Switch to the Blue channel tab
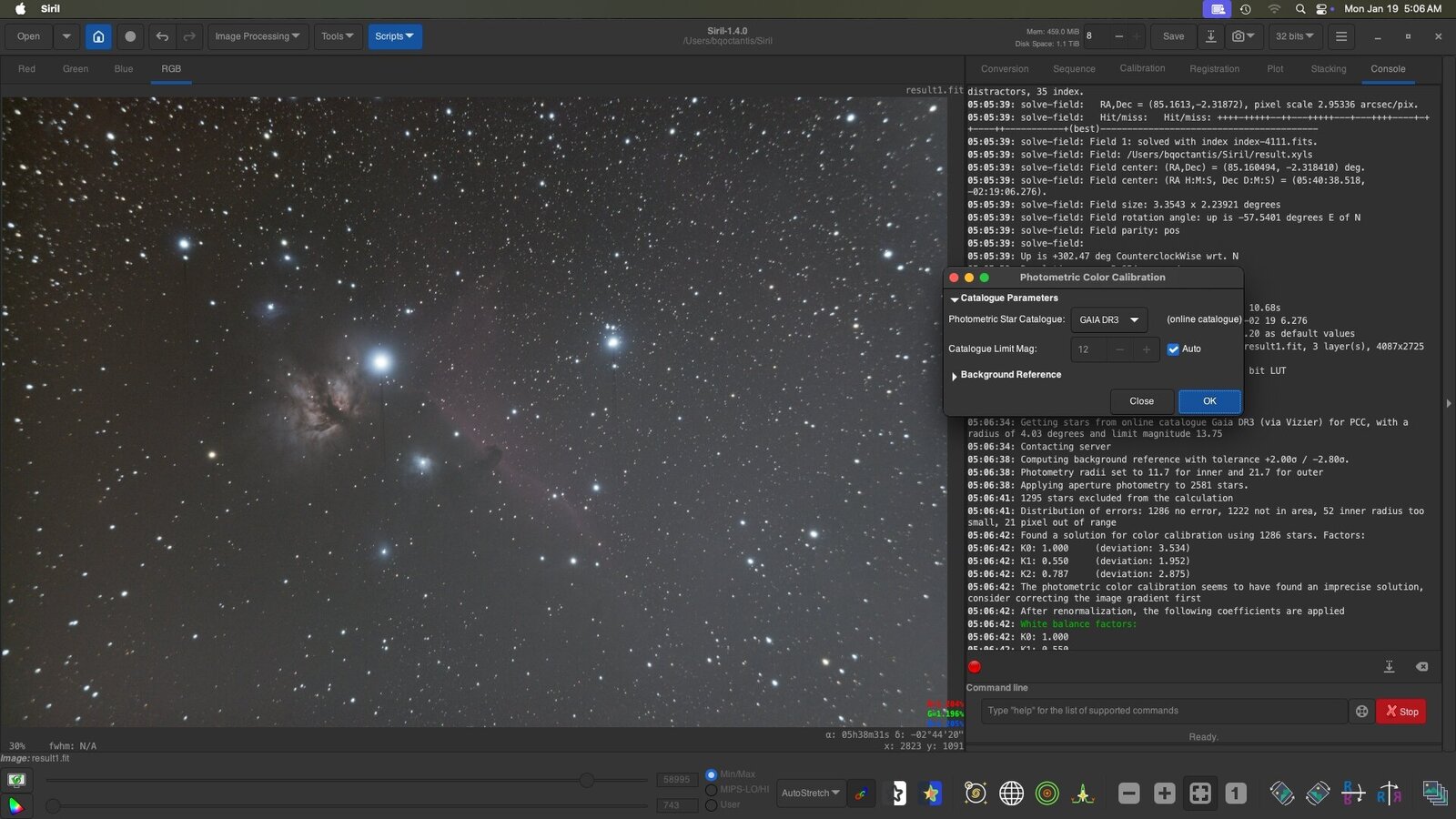The image size is (1456, 819). (x=124, y=69)
